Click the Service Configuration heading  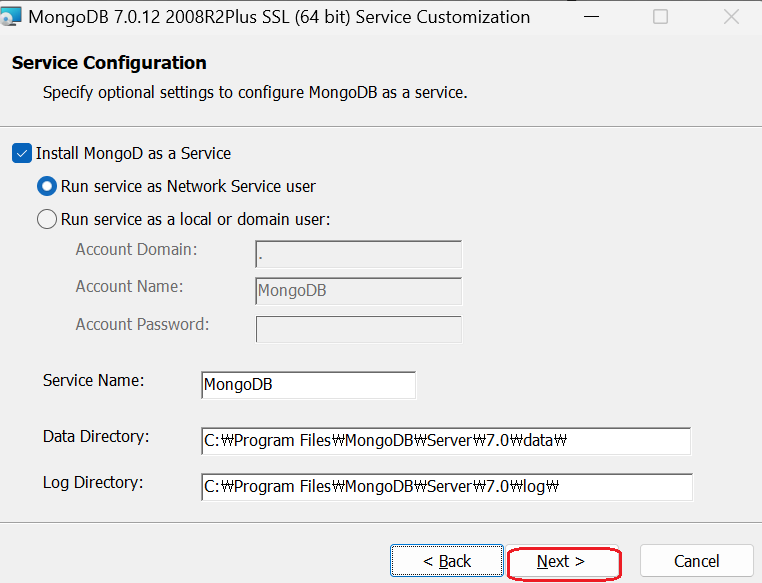pyautogui.click(x=109, y=63)
